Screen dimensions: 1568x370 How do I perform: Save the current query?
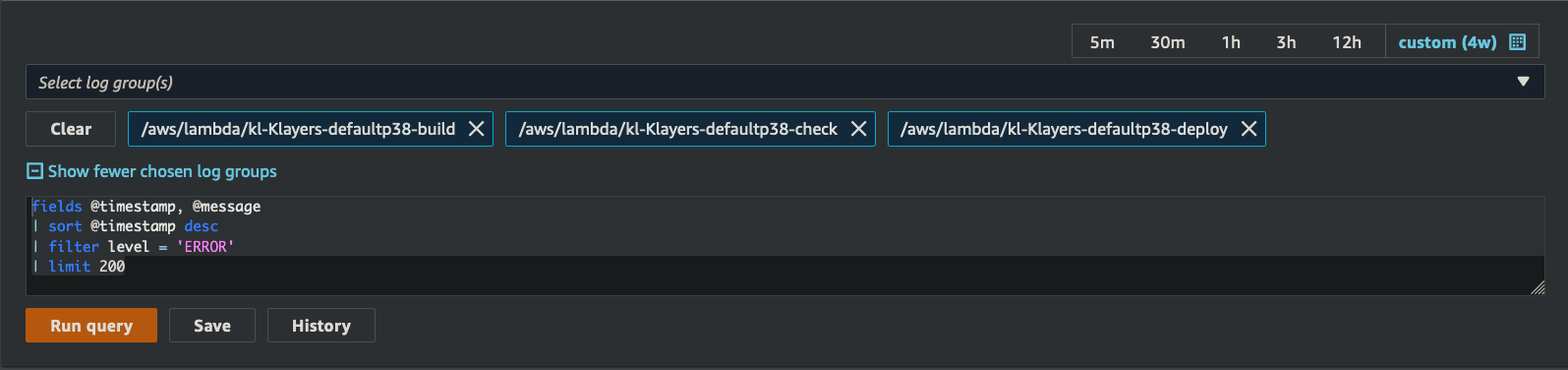[212, 326]
